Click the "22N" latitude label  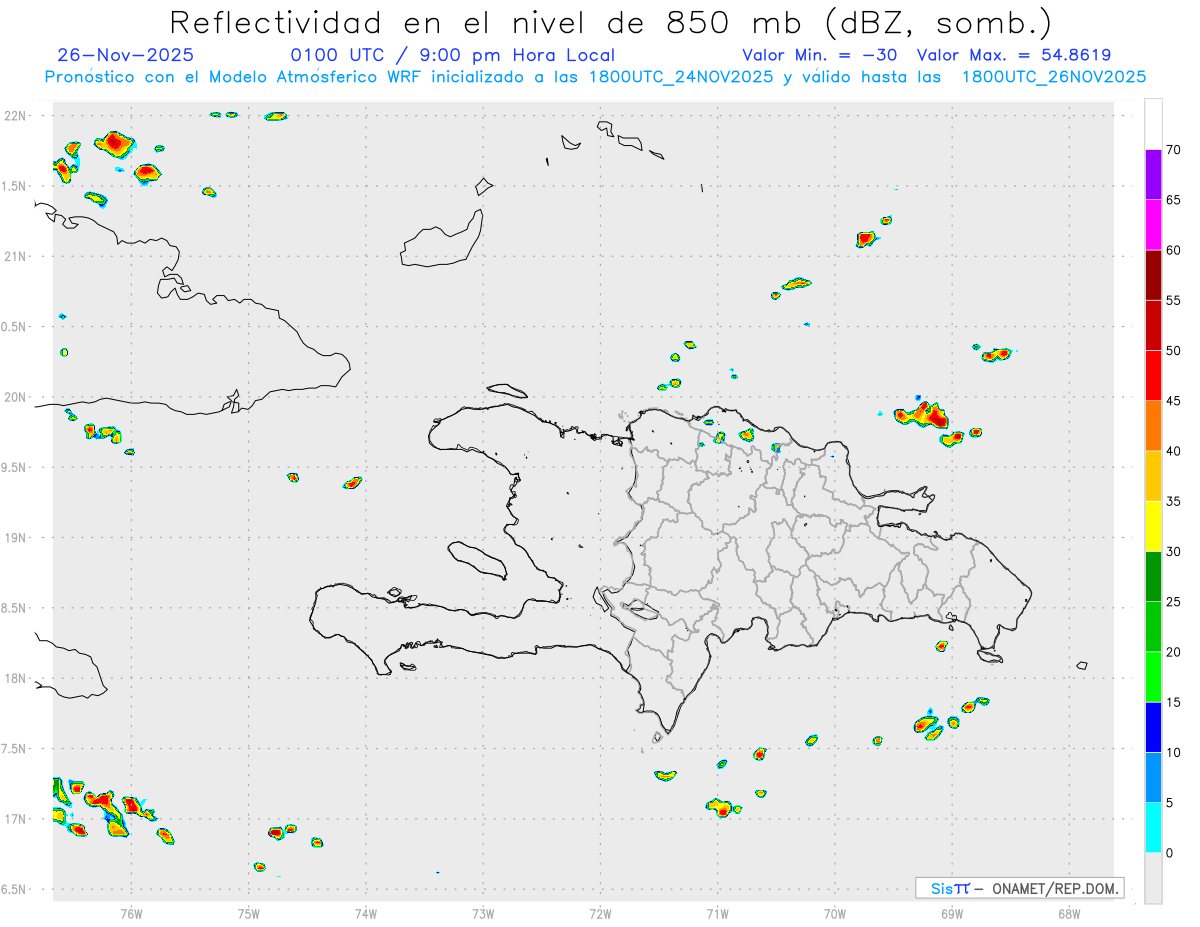tap(17, 116)
